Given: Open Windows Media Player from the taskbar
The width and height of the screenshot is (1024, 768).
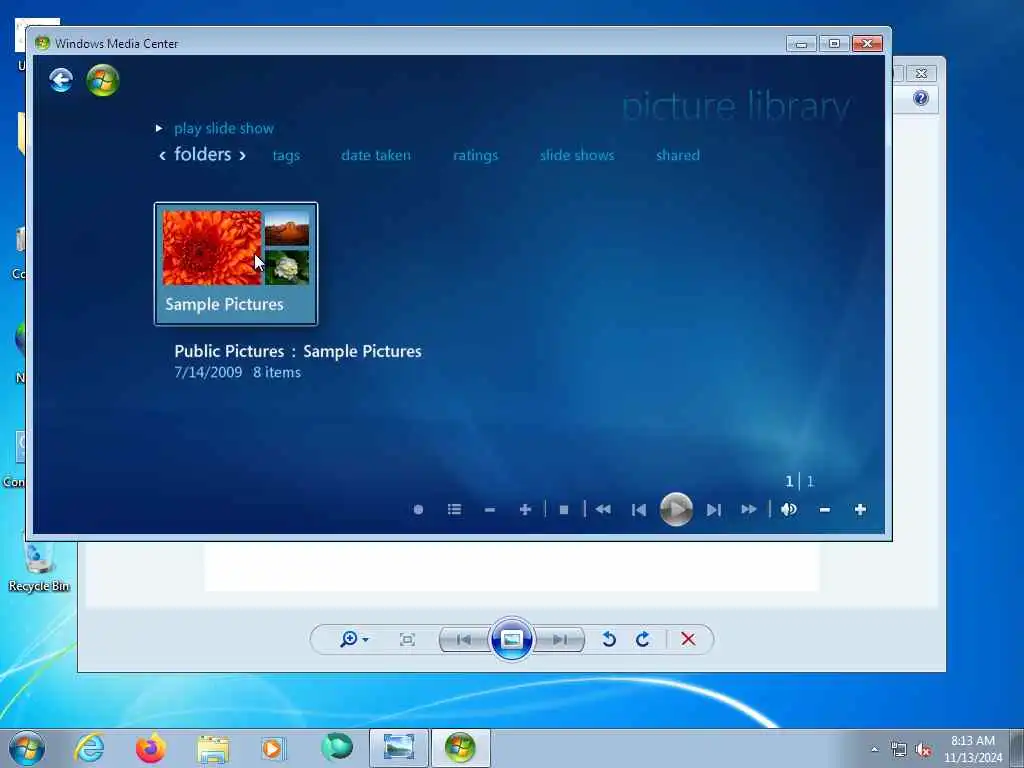Looking at the screenshot, I should [x=273, y=748].
